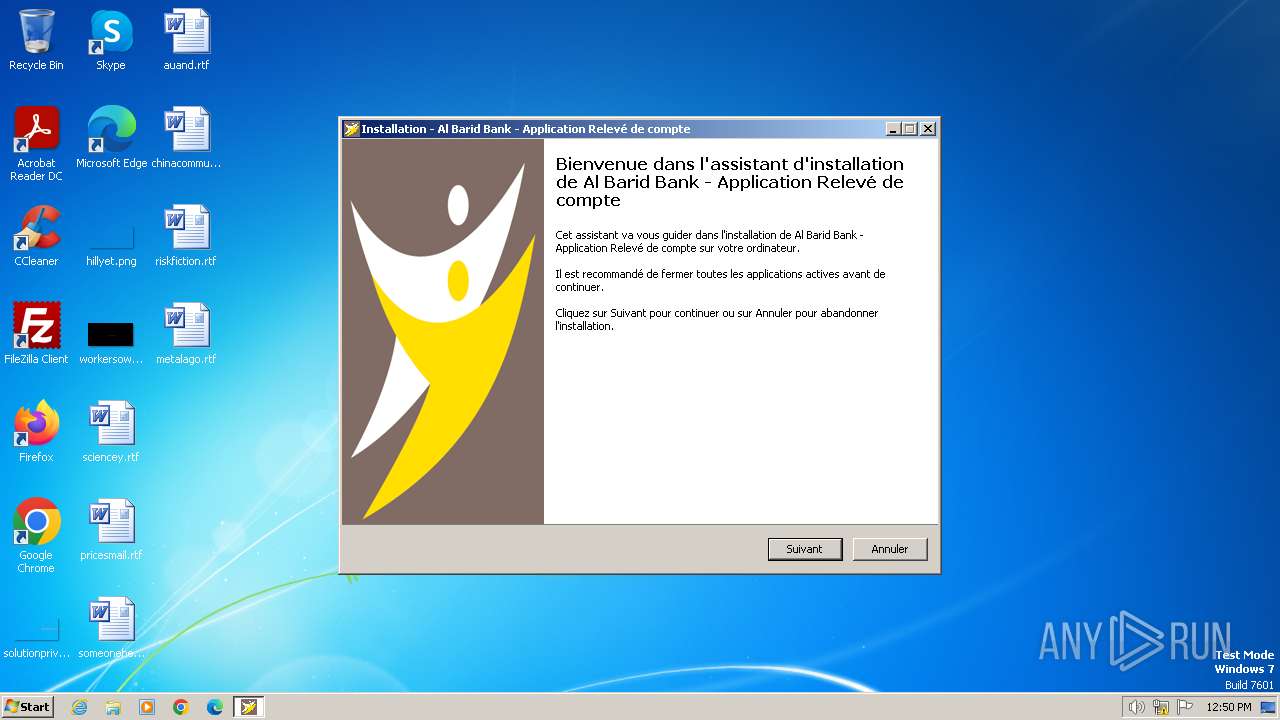Launch the Google Chrome desktop shortcut
The width and height of the screenshot is (1280, 720).
[36, 535]
